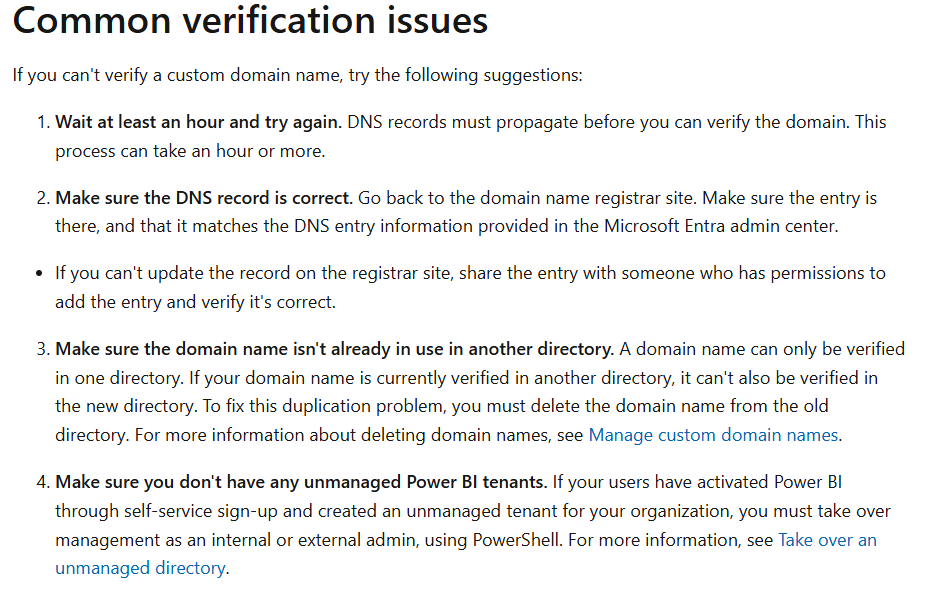This screenshot has width=931, height=610.
Task: Click list number 2 marker
Action: [43, 198]
